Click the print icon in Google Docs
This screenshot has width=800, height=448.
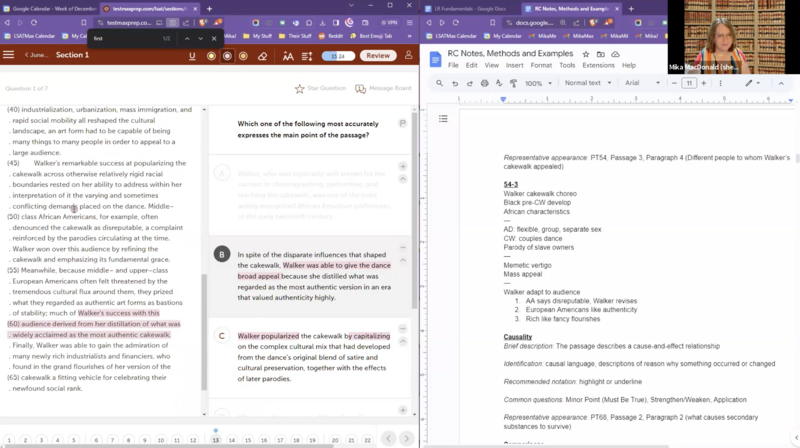coord(484,83)
